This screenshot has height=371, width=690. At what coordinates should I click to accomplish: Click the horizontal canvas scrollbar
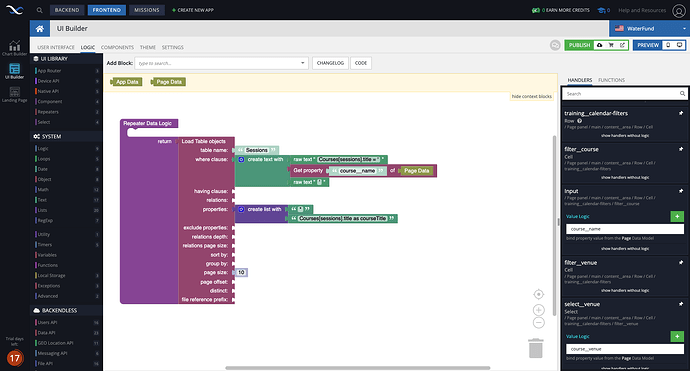(x=358, y=368)
